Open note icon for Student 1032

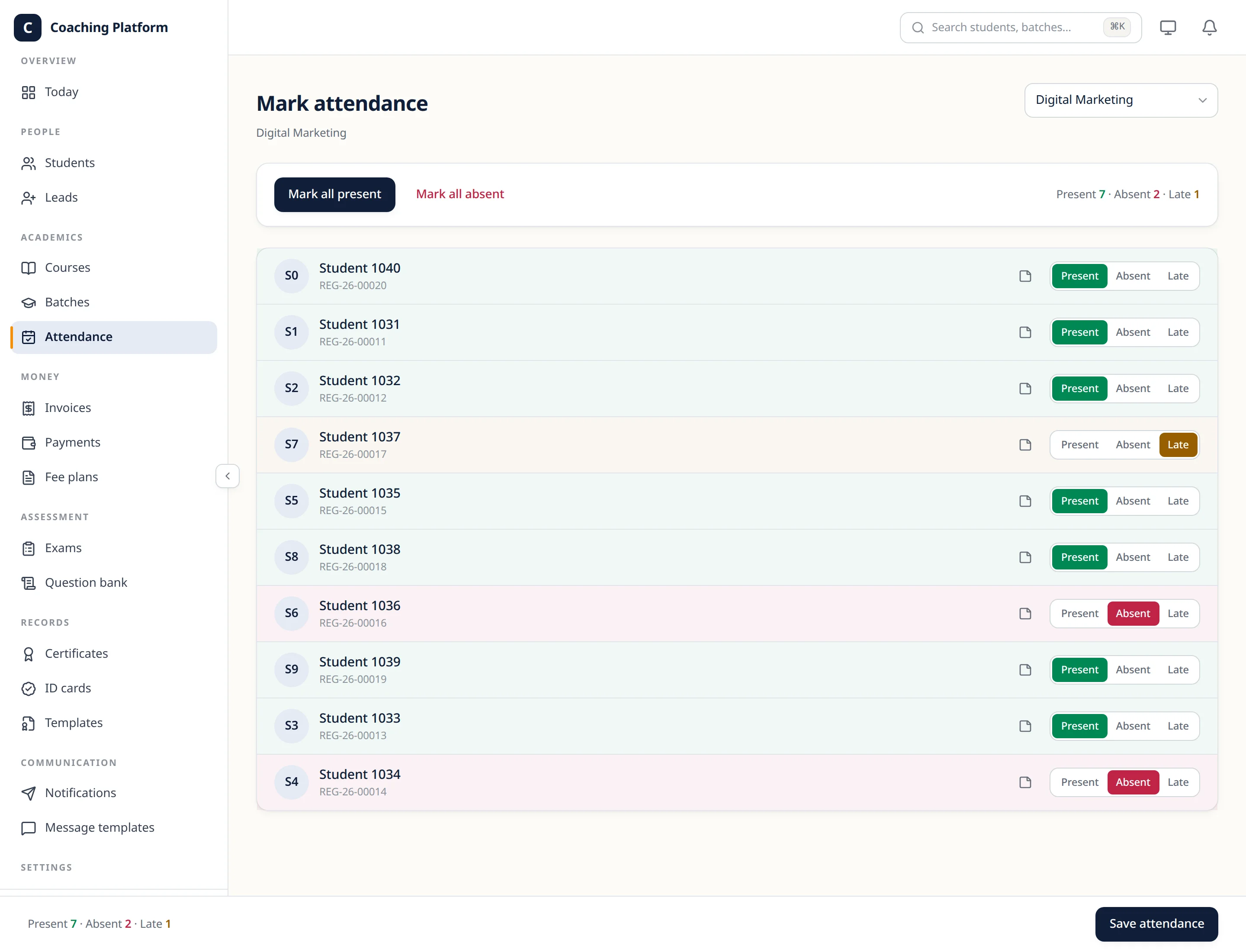click(1025, 389)
